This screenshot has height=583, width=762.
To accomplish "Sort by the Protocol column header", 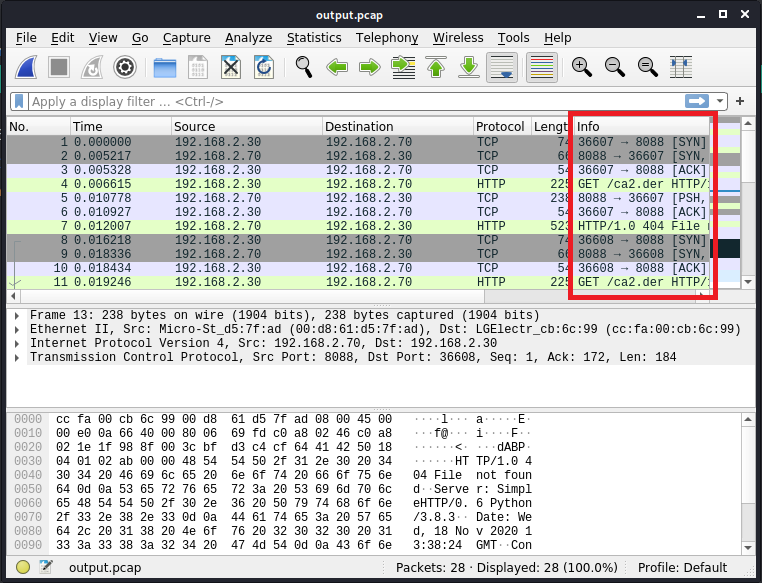I will (x=502, y=126).
